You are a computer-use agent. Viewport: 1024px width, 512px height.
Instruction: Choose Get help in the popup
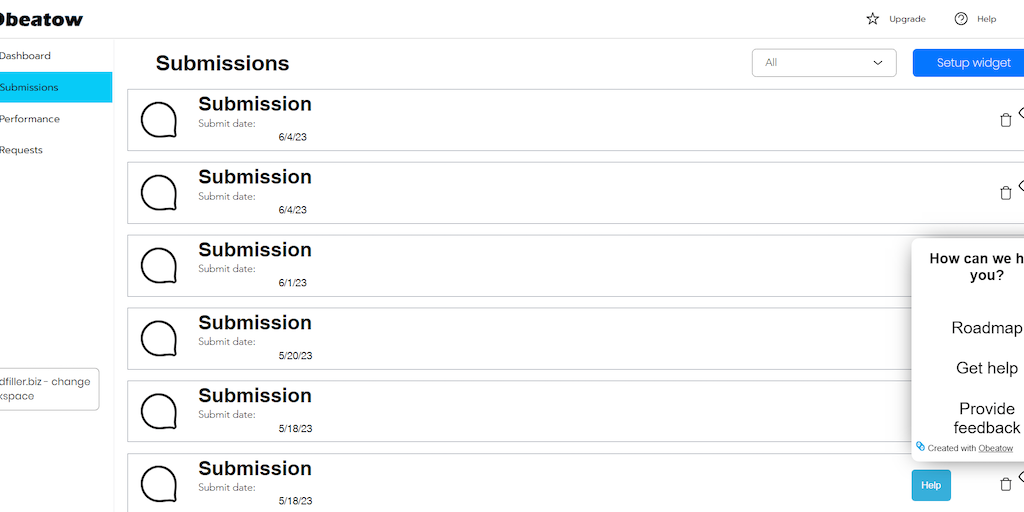(986, 368)
